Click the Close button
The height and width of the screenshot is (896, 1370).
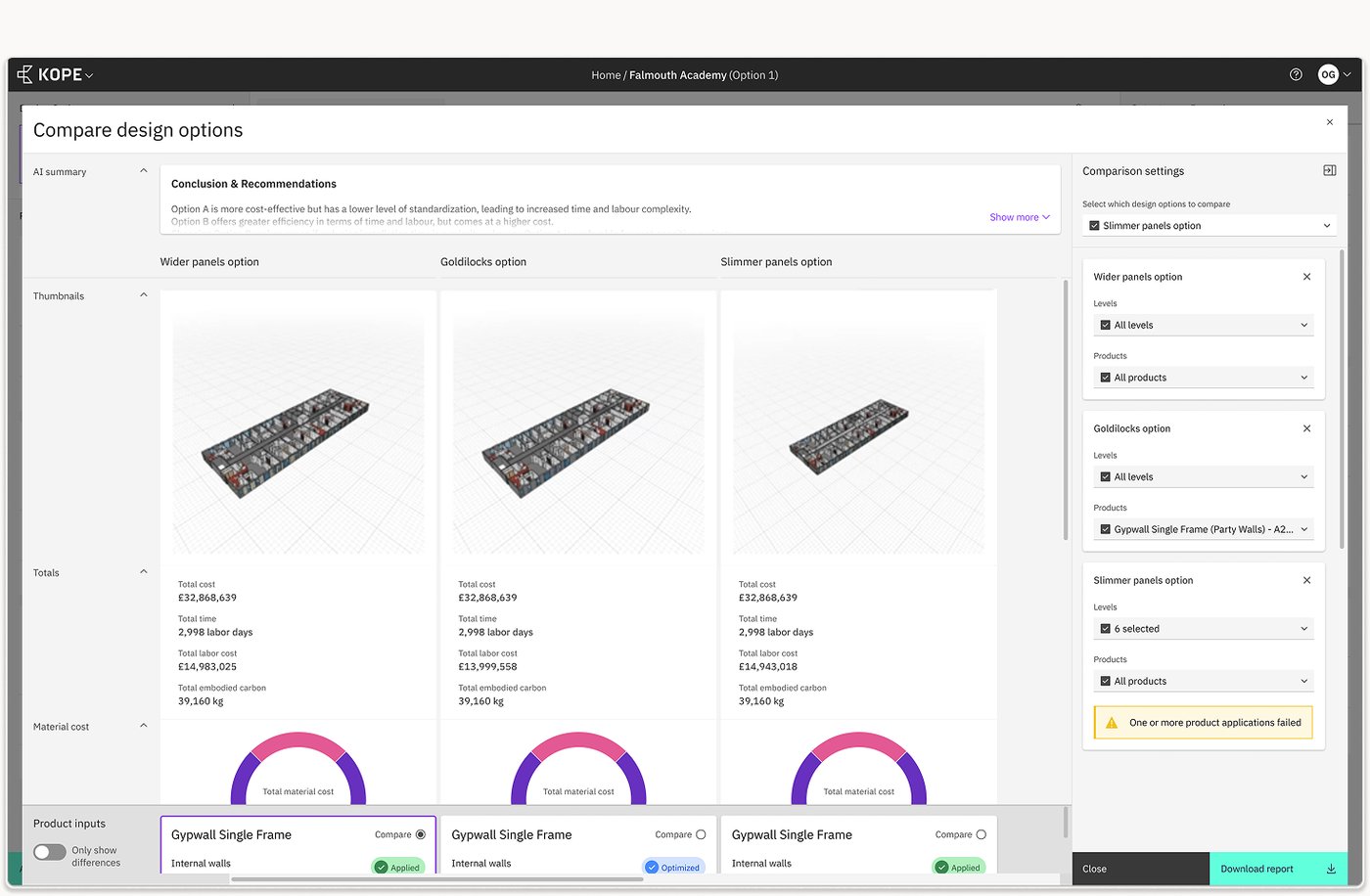pyautogui.click(x=1141, y=869)
